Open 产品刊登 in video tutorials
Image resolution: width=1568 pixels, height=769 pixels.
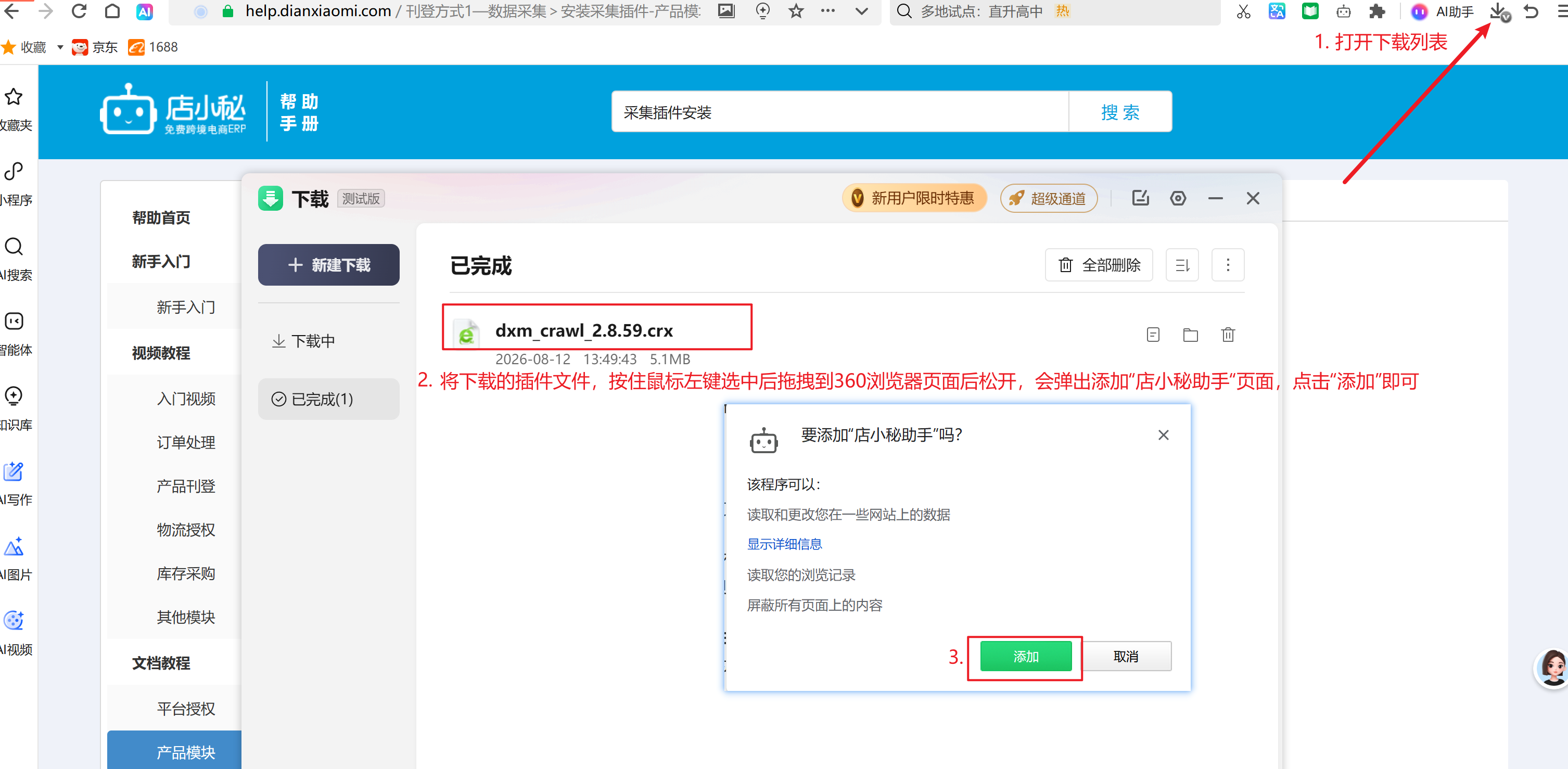tap(186, 486)
